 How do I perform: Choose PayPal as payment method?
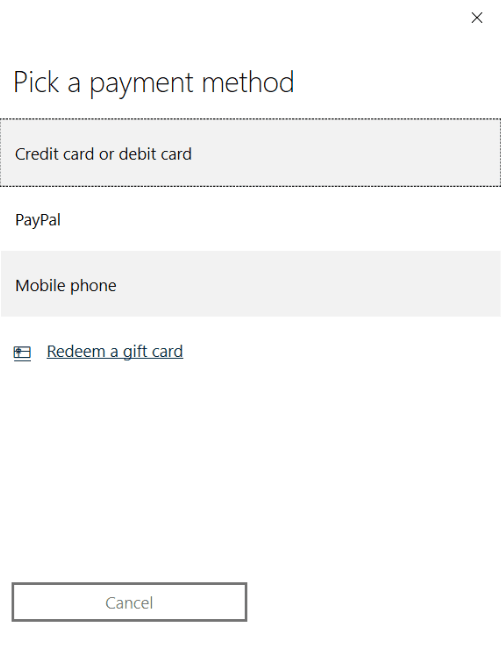[250, 219]
